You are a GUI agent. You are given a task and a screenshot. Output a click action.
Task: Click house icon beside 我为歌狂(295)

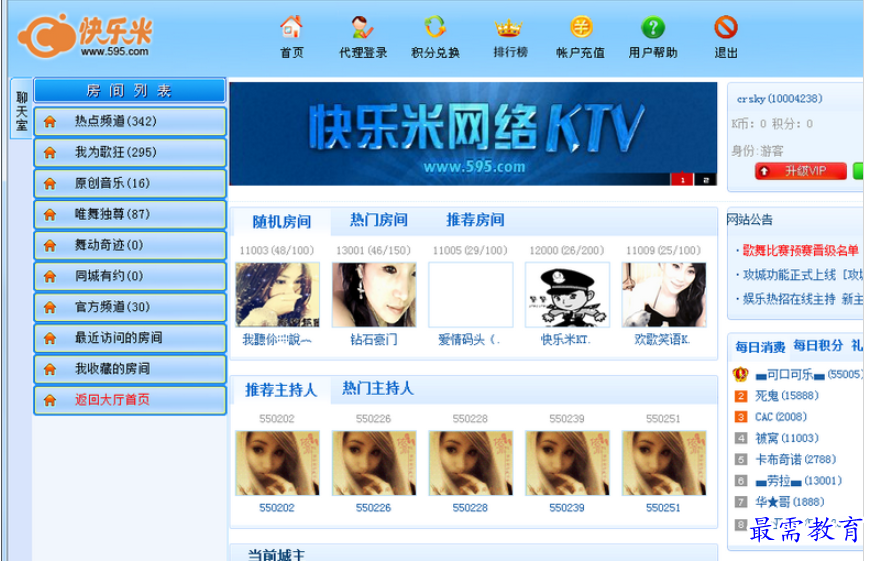click(50, 153)
